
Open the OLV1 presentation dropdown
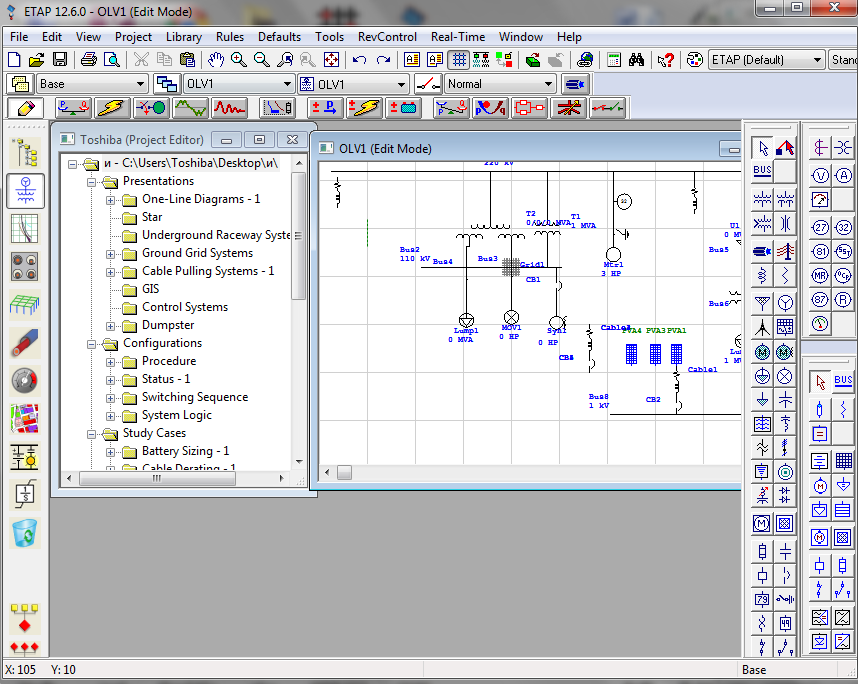coord(287,84)
